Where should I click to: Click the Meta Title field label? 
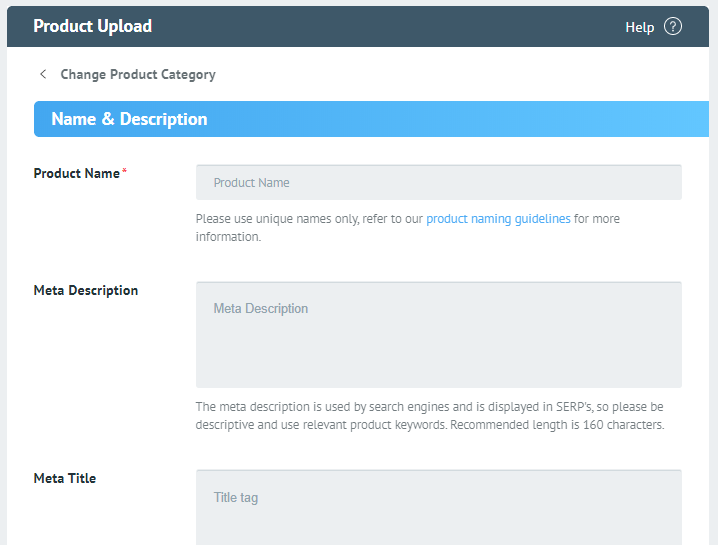[65, 478]
